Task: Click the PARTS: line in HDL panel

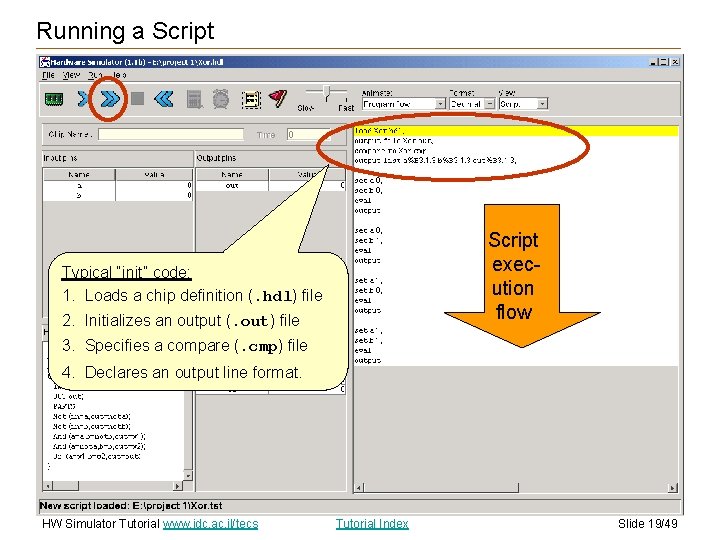Action: pos(64,406)
